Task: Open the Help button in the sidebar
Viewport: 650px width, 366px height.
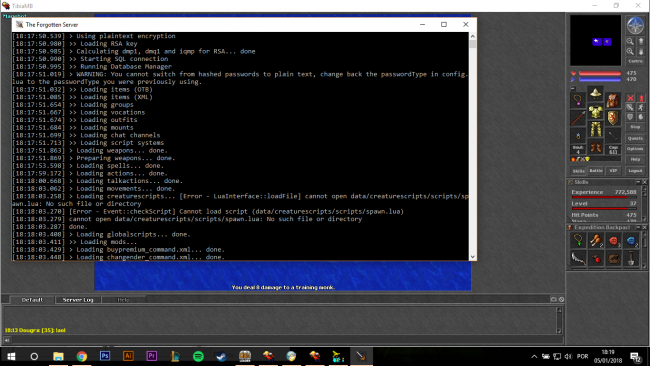Action: [x=635, y=159]
